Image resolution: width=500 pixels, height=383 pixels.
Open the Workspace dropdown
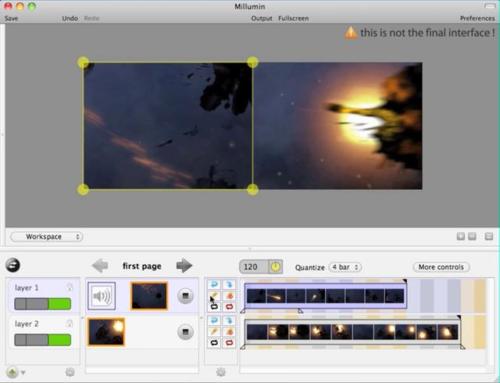(x=47, y=237)
